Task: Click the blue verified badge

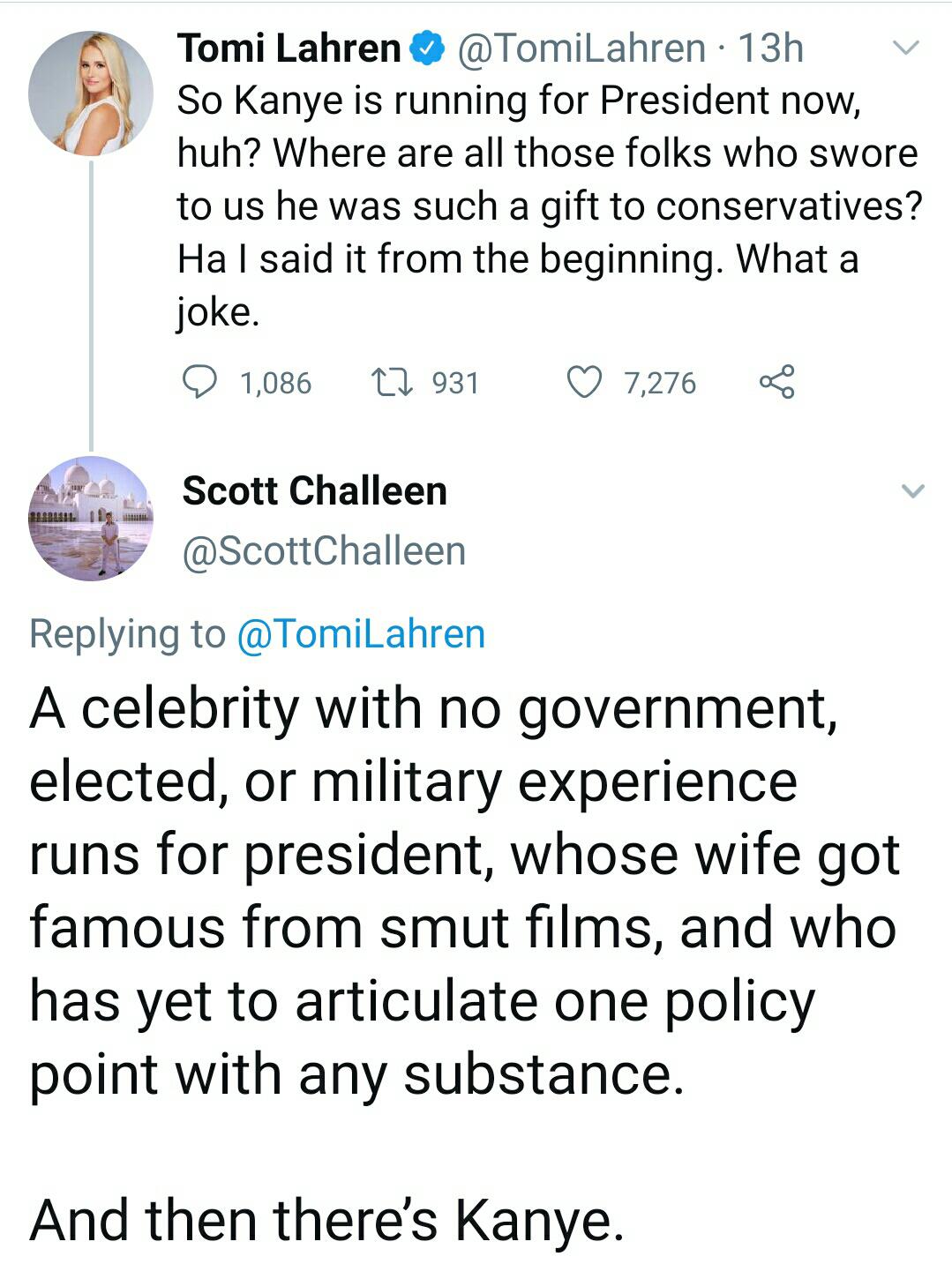Action: pyautogui.click(x=429, y=49)
